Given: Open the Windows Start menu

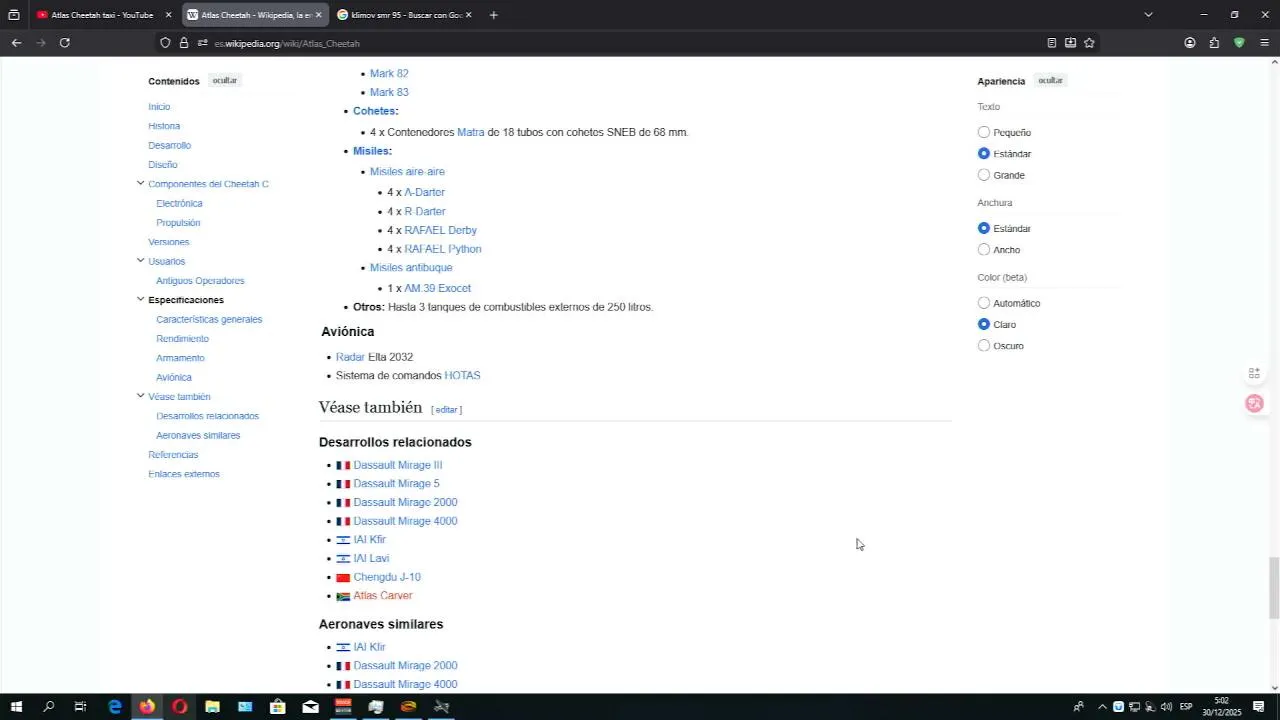Looking at the screenshot, I should (x=16, y=707).
